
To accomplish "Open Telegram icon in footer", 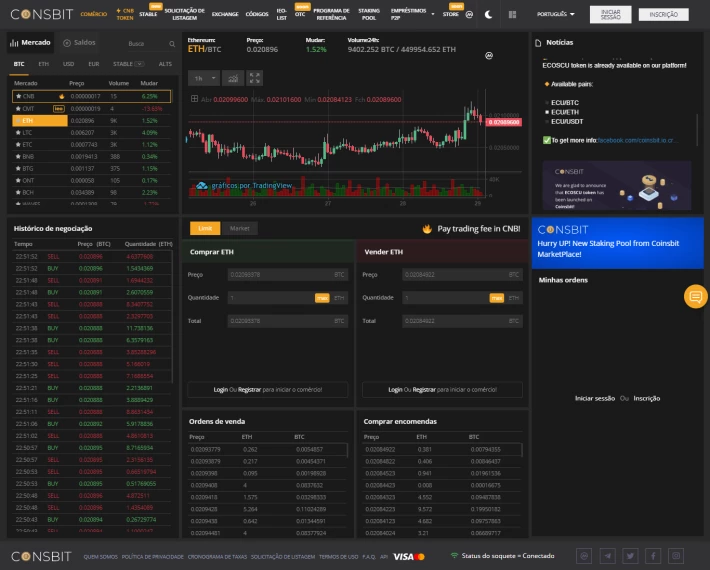I will click(x=608, y=556).
